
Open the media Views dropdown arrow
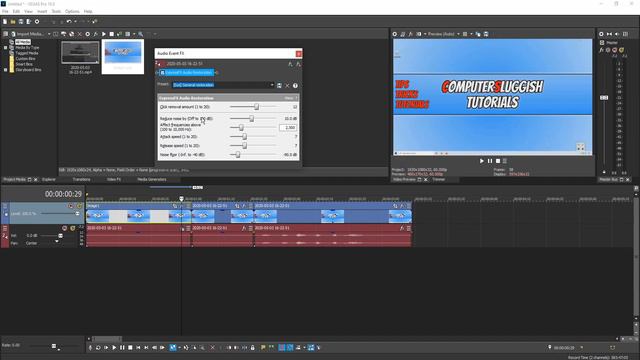pyautogui.click(x=134, y=34)
